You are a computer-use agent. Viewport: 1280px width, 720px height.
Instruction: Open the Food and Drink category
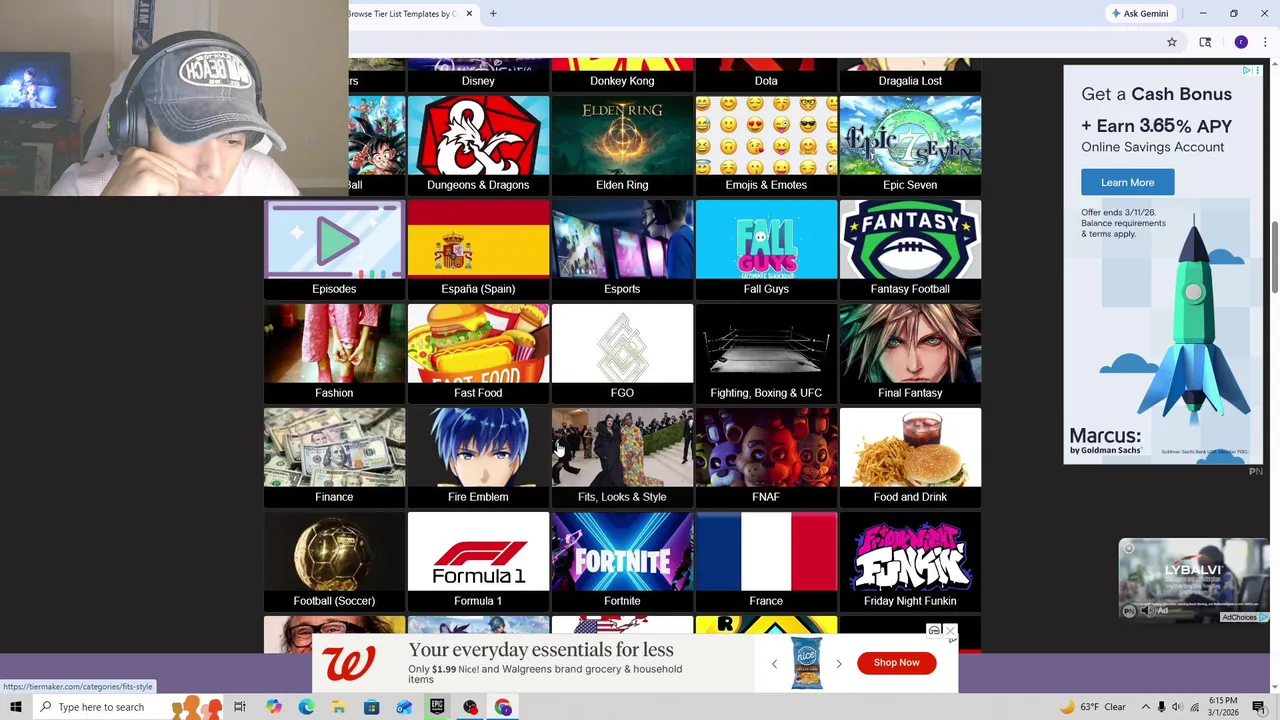910,457
